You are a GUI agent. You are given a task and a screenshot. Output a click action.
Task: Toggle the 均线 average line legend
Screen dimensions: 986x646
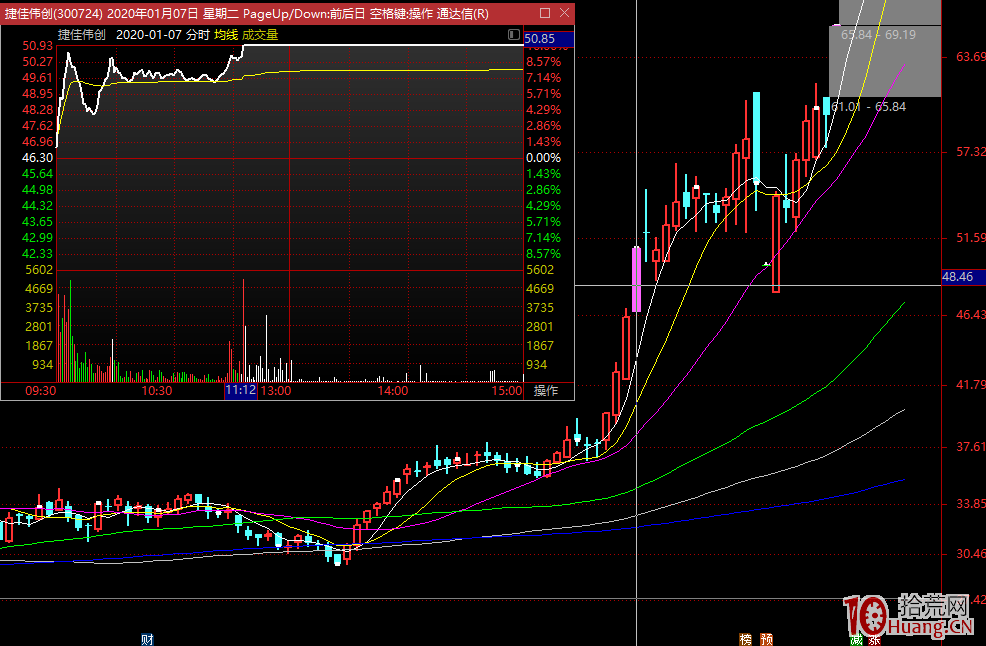pos(226,35)
